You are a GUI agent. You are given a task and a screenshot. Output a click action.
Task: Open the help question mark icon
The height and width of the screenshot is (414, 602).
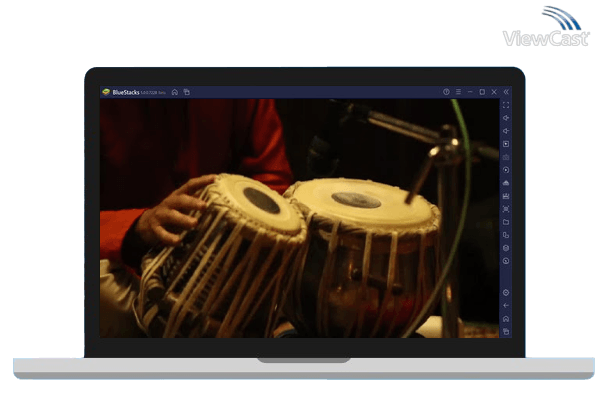coord(446,92)
